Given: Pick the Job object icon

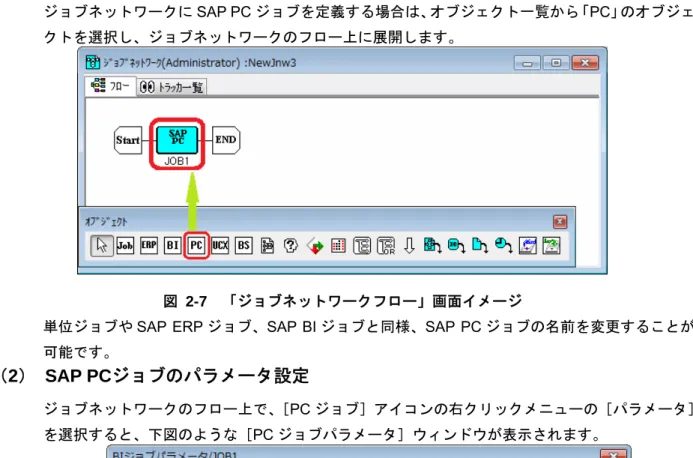Looking at the screenshot, I should (125, 245).
